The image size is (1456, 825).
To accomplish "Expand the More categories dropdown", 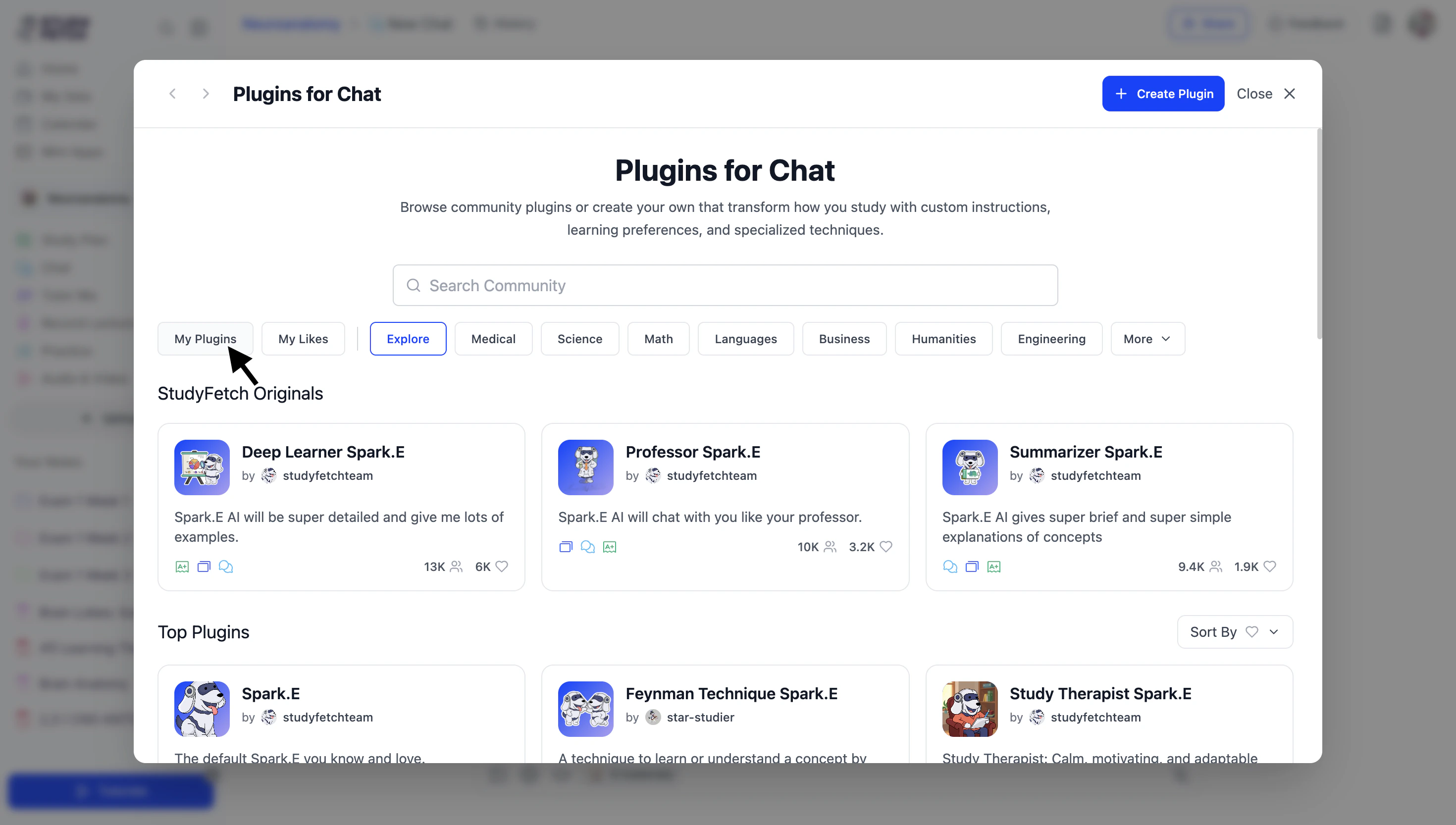I will coord(1147,339).
